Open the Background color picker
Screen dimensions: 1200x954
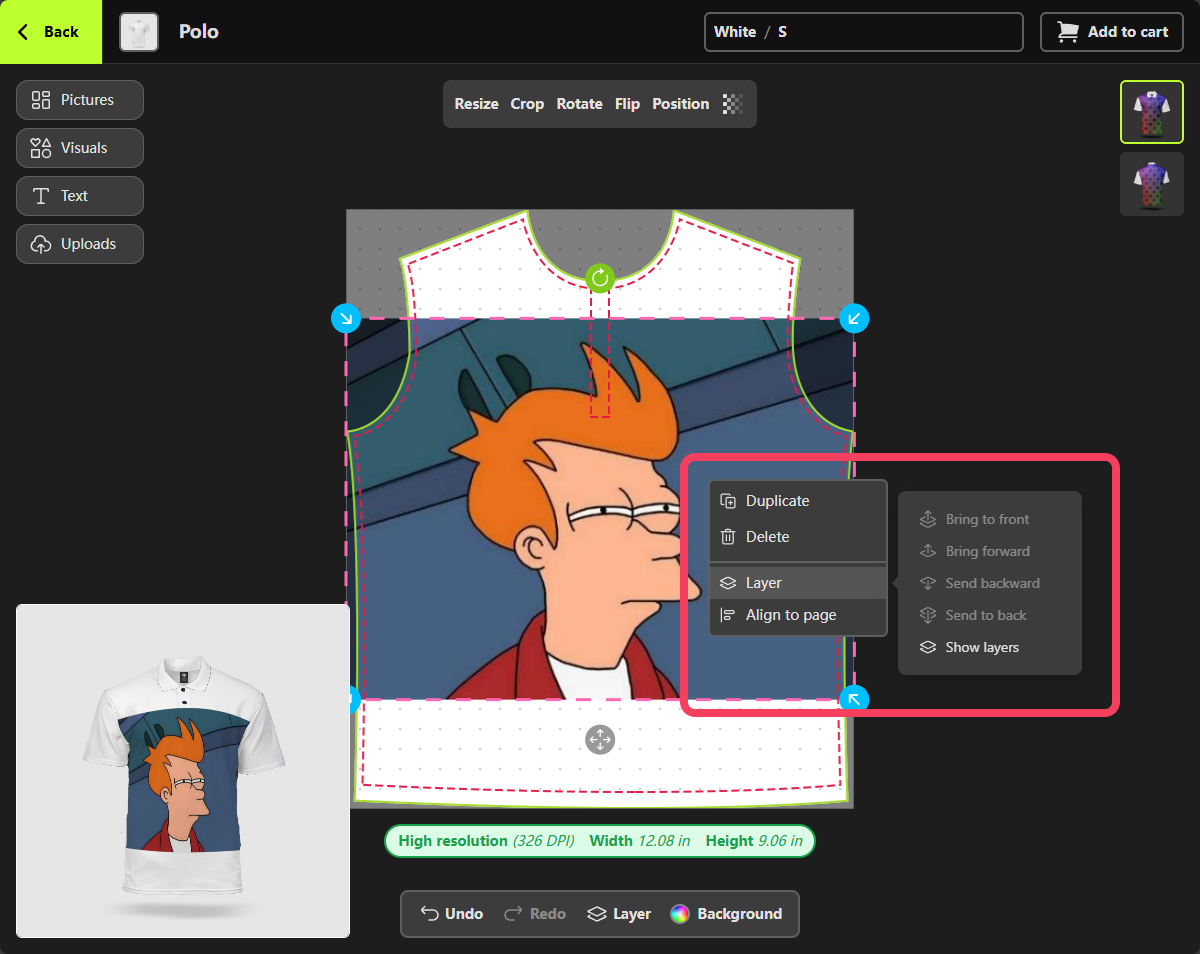(727, 914)
